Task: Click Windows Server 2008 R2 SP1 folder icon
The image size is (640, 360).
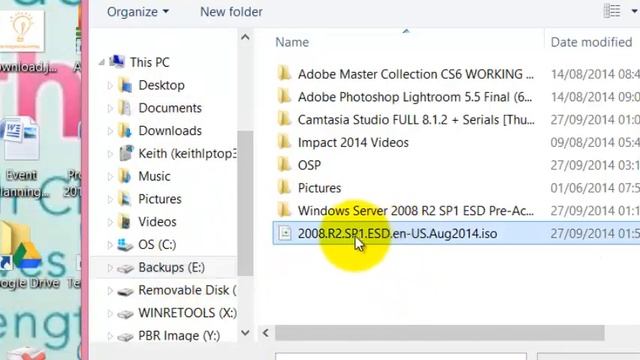Action: click(x=284, y=211)
